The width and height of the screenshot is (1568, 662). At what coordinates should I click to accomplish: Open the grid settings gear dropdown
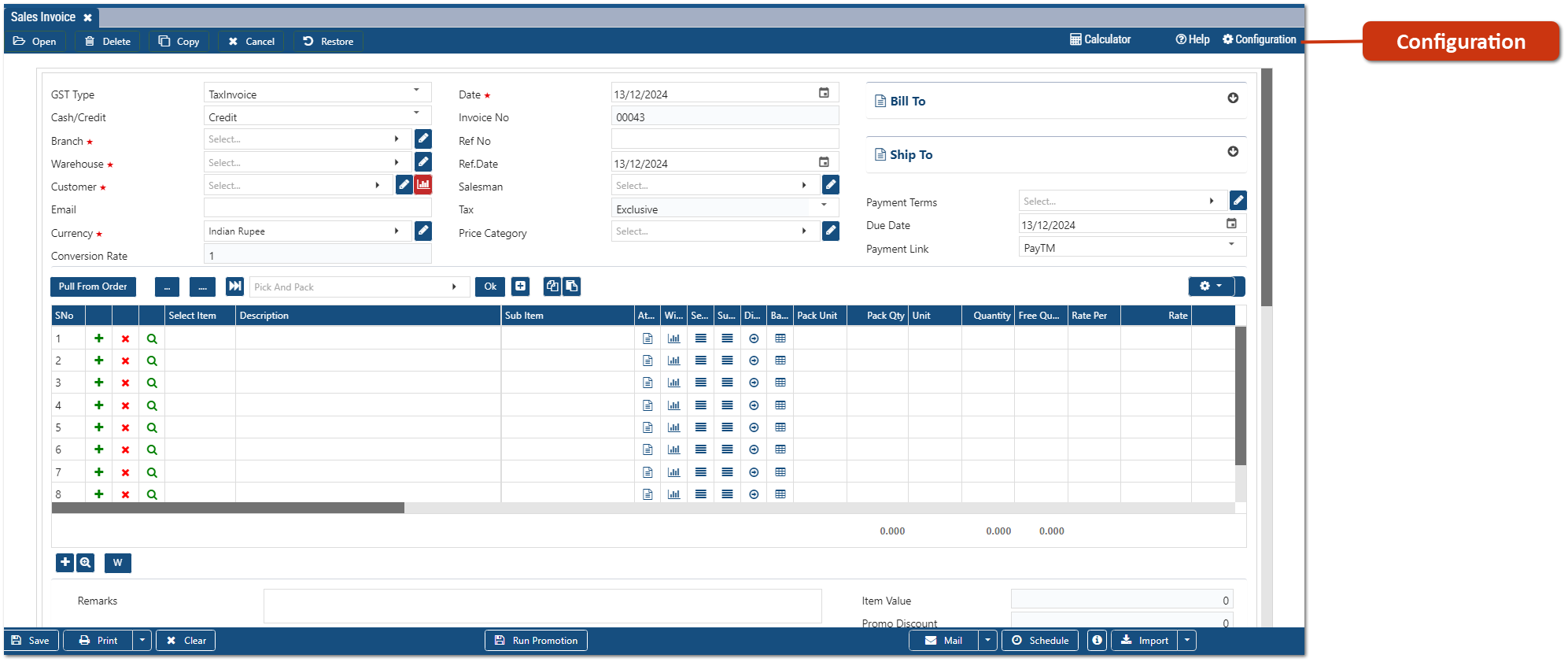(1212, 287)
